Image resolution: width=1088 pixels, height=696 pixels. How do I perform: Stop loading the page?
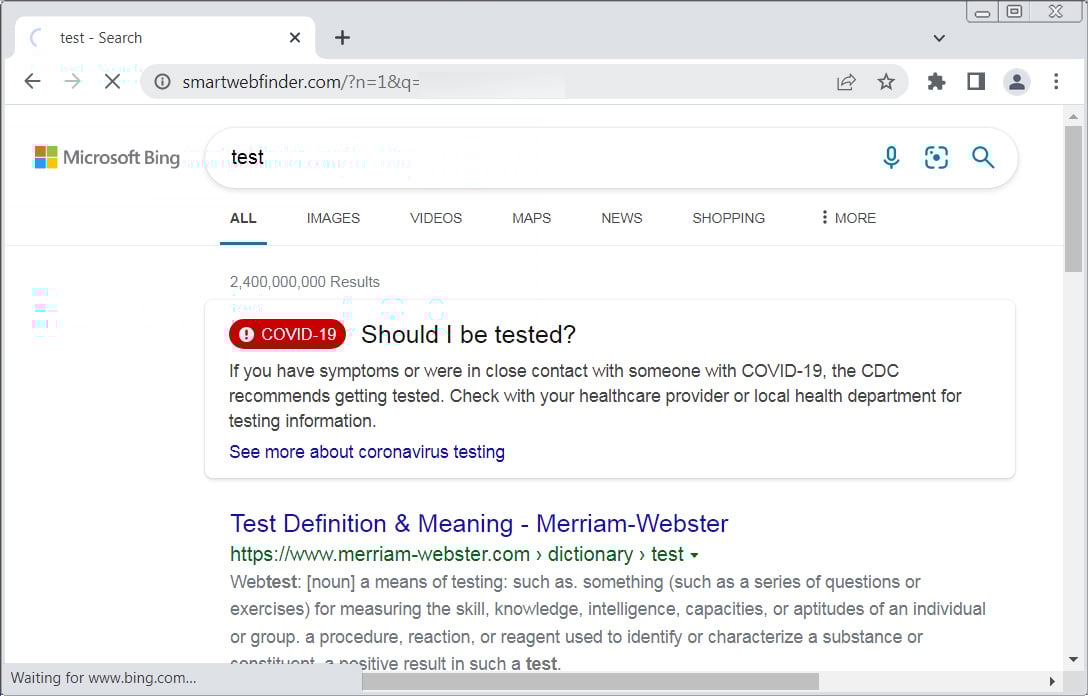(x=112, y=82)
